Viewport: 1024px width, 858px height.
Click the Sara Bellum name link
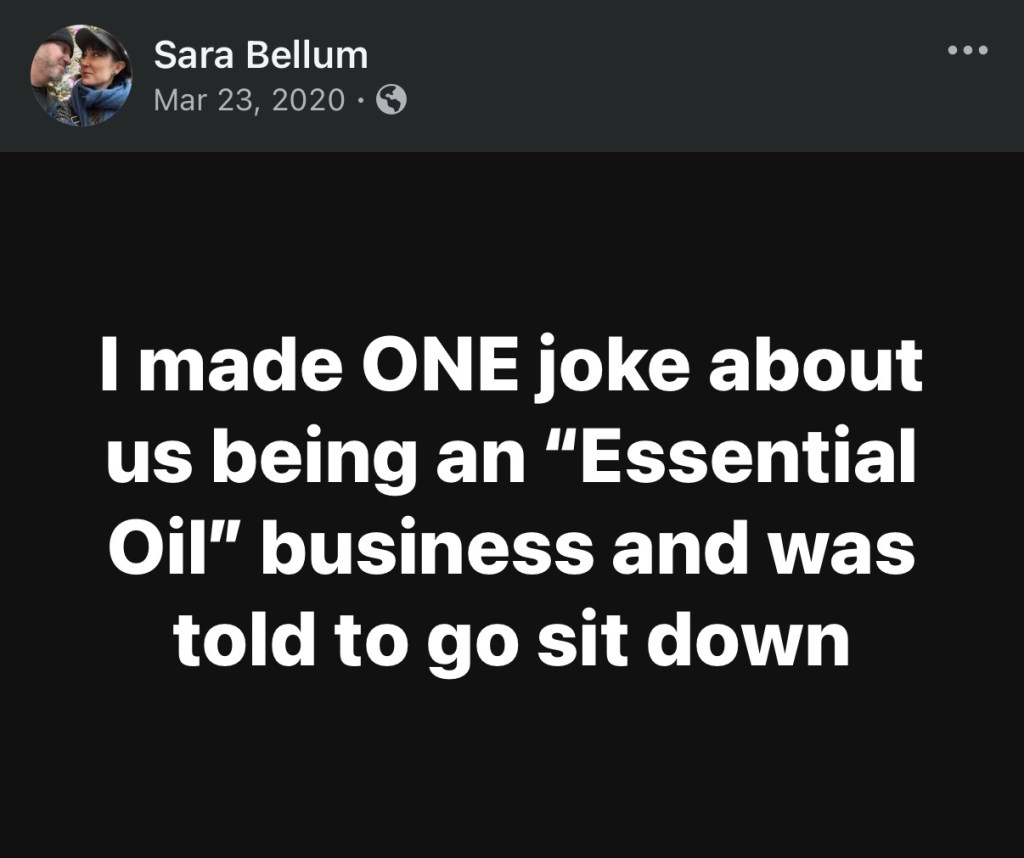click(x=261, y=56)
